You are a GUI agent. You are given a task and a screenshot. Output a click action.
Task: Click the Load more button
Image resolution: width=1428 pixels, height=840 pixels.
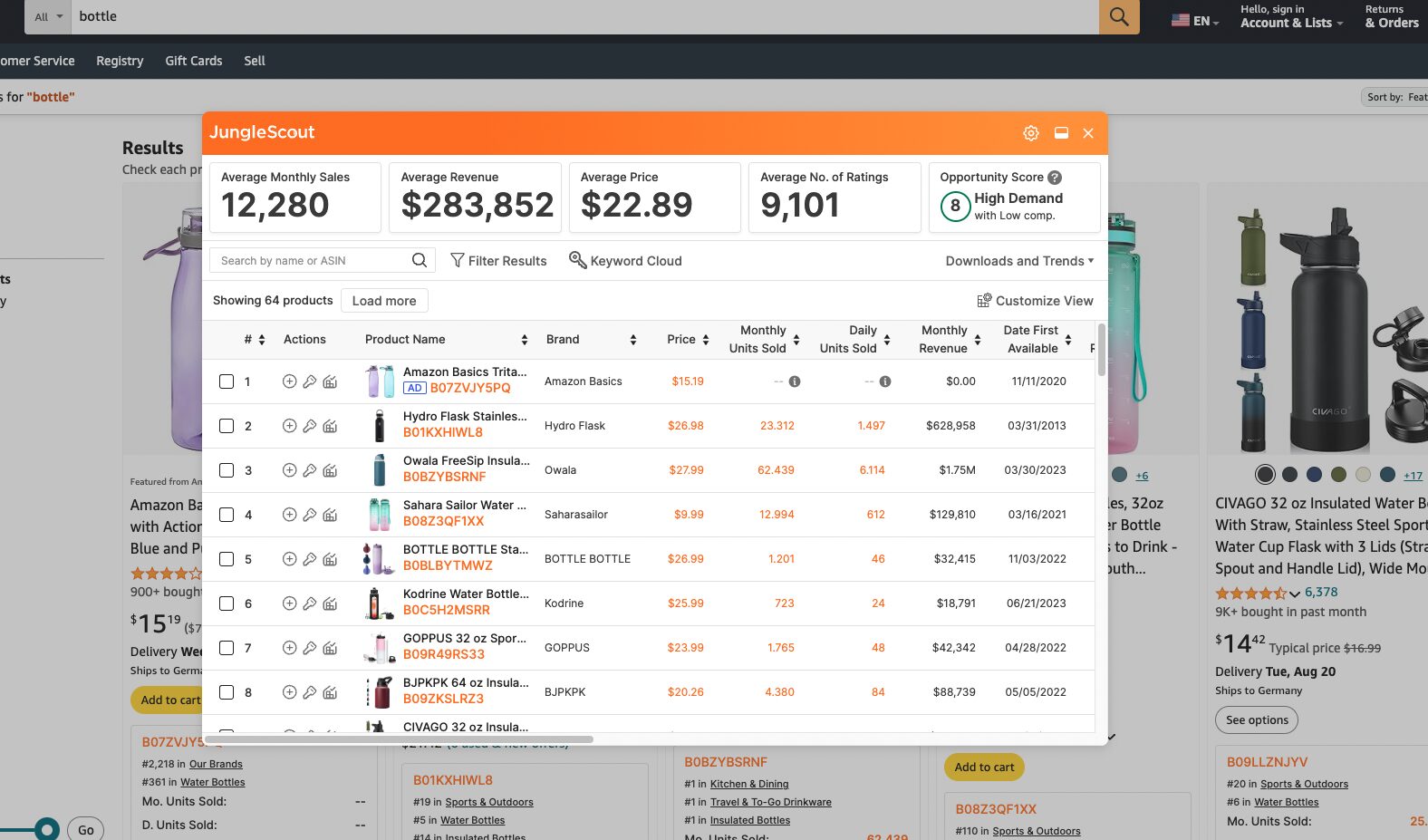384,301
